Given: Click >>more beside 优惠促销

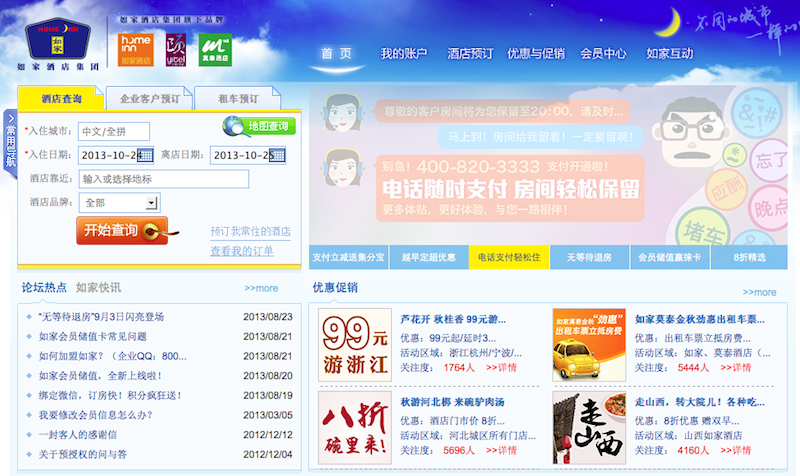Looking at the screenshot, I should click(759, 292).
